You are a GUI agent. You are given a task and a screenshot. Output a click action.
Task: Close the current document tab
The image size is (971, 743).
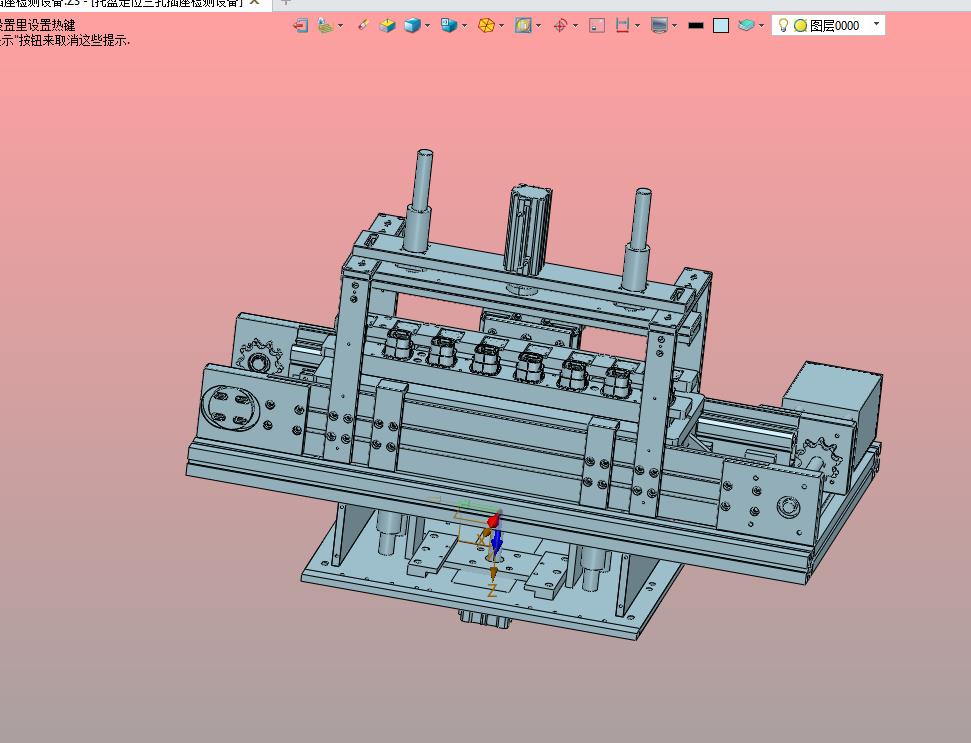tap(255, 3)
